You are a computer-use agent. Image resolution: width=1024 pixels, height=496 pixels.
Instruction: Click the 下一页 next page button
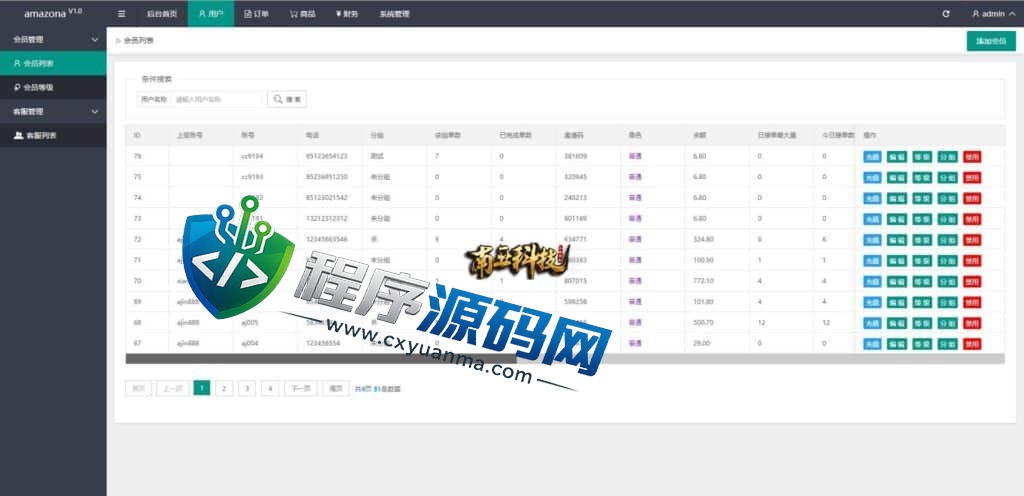[301, 388]
